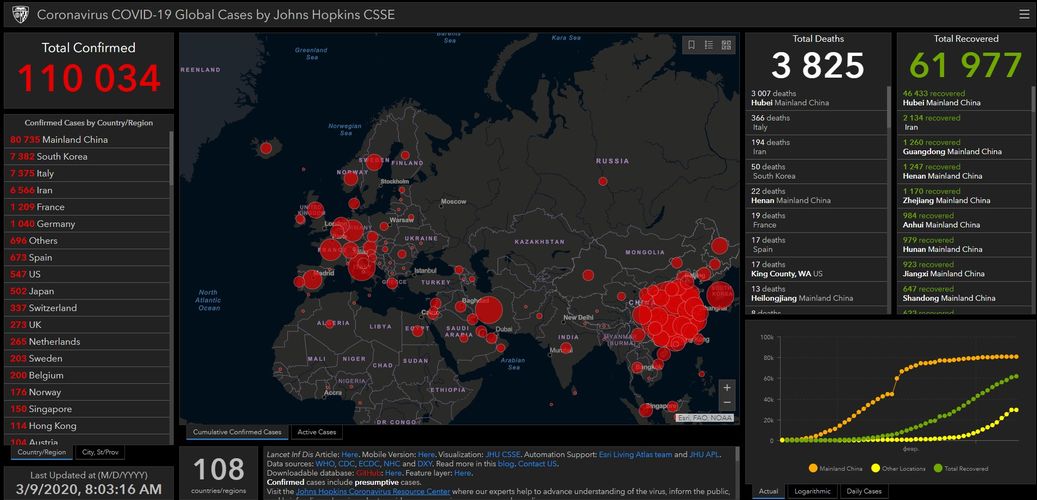Click the Johns Hopkins shield logo
This screenshot has width=1037, height=500.
click(19, 14)
